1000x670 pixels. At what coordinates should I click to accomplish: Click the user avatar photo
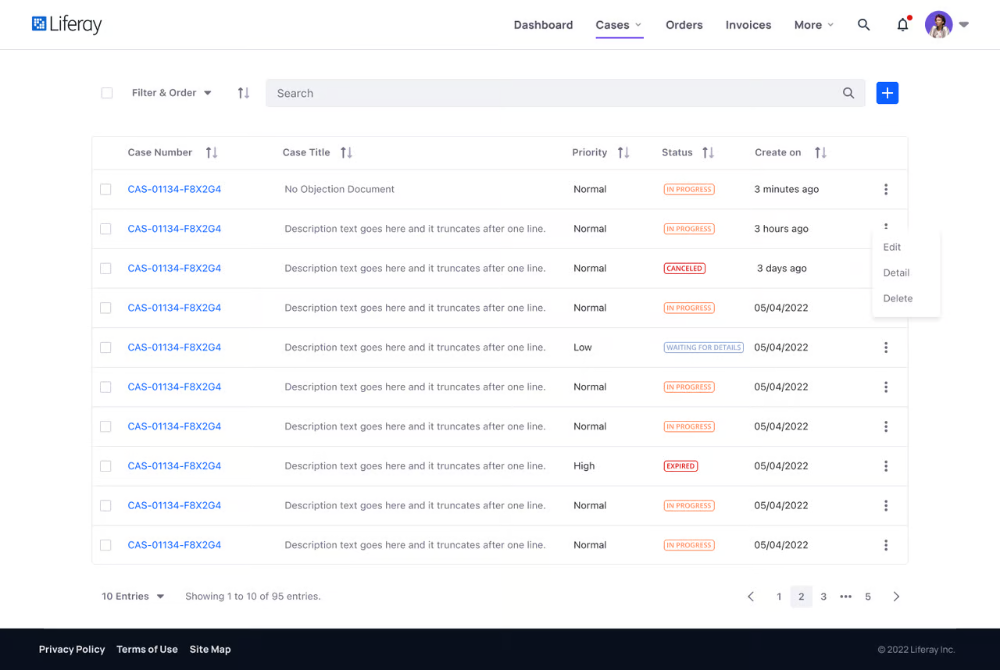(938, 25)
